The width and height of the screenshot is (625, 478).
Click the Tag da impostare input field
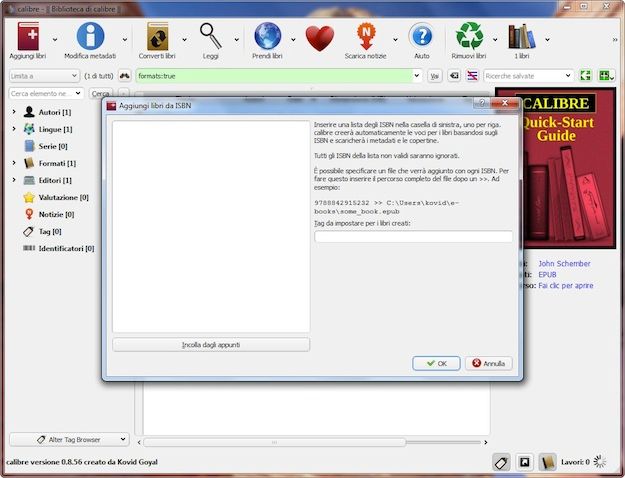[413, 236]
